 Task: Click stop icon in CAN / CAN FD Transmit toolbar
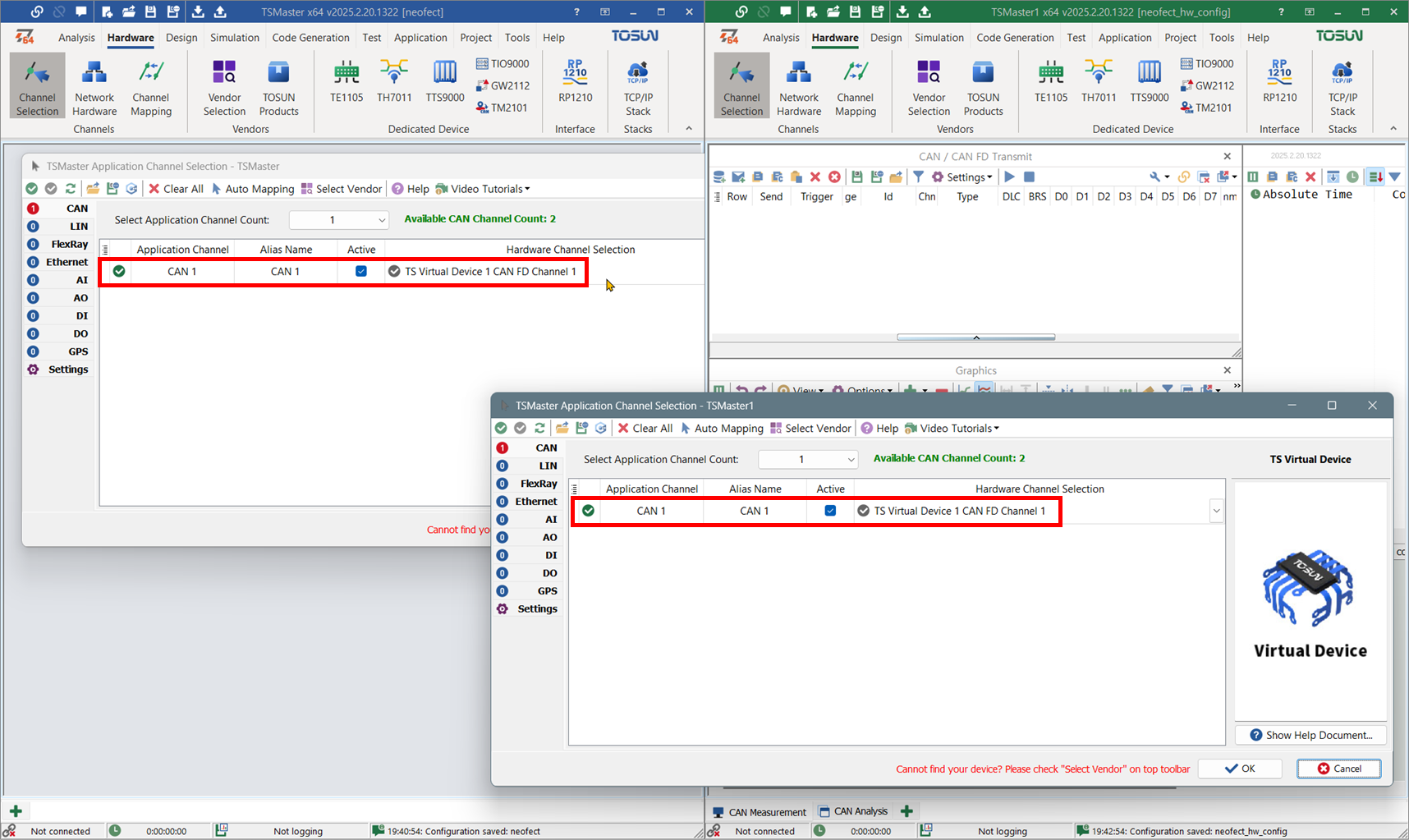click(1029, 177)
